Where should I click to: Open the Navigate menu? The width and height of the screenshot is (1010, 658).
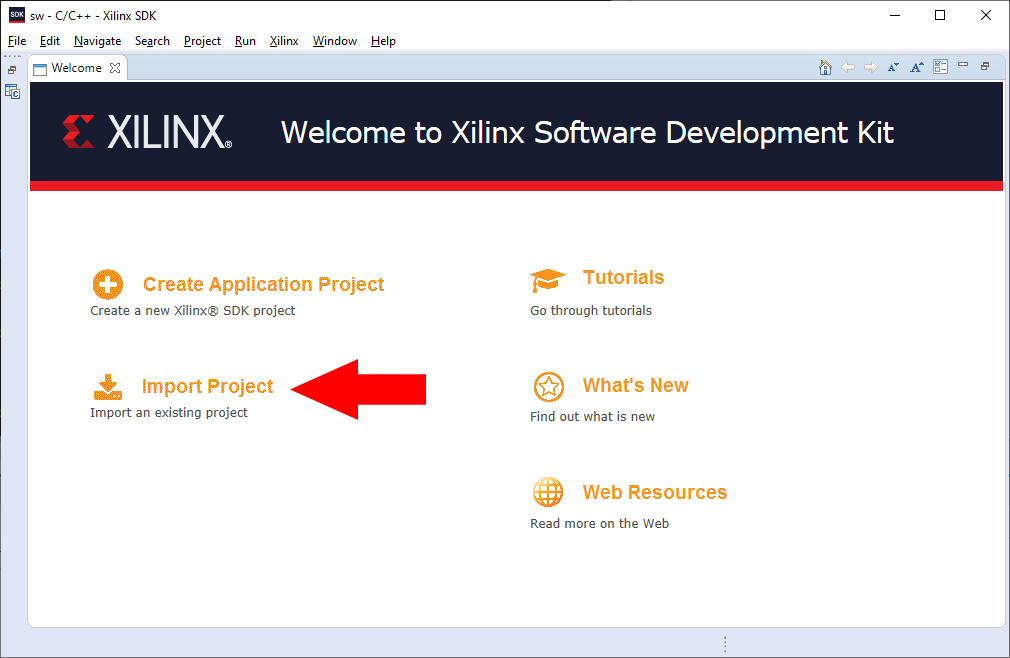(x=97, y=41)
